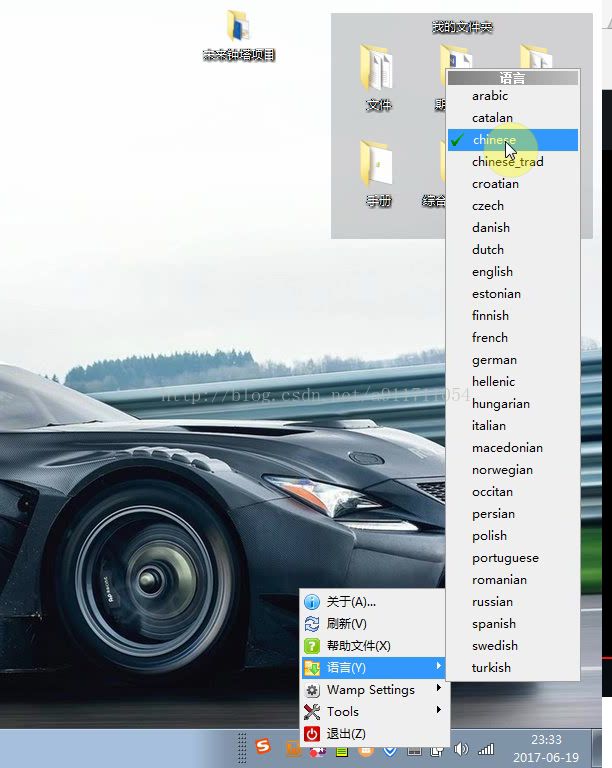Select french language
Image resolution: width=612 pixels, height=768 pixels.
[x=513, y=338]
